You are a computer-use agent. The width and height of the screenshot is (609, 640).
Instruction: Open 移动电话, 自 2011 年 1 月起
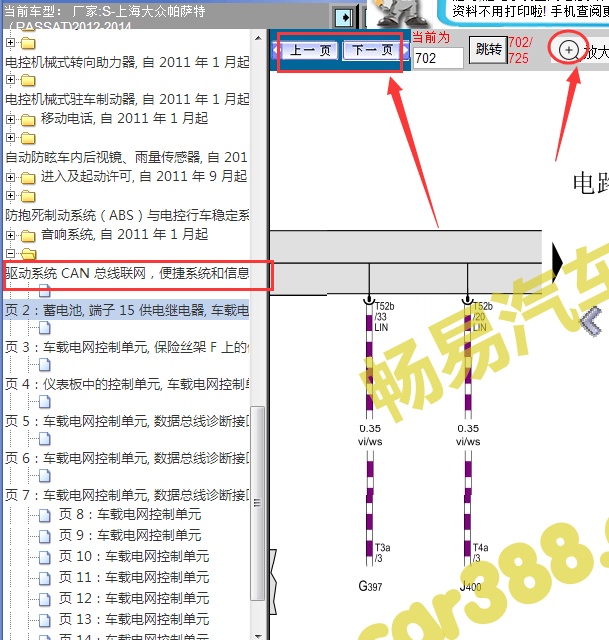click(x=124, y=118)
